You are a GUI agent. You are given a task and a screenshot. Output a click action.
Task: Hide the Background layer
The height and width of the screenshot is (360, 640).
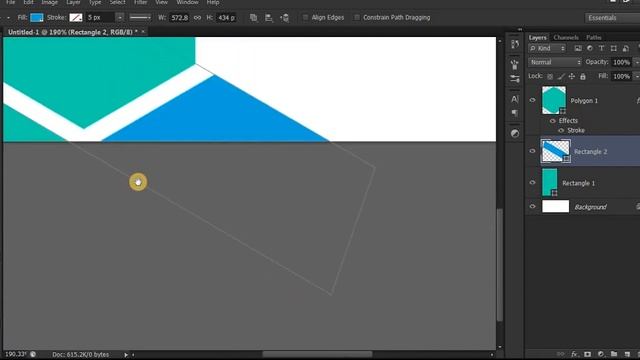[x=532, y=206]
